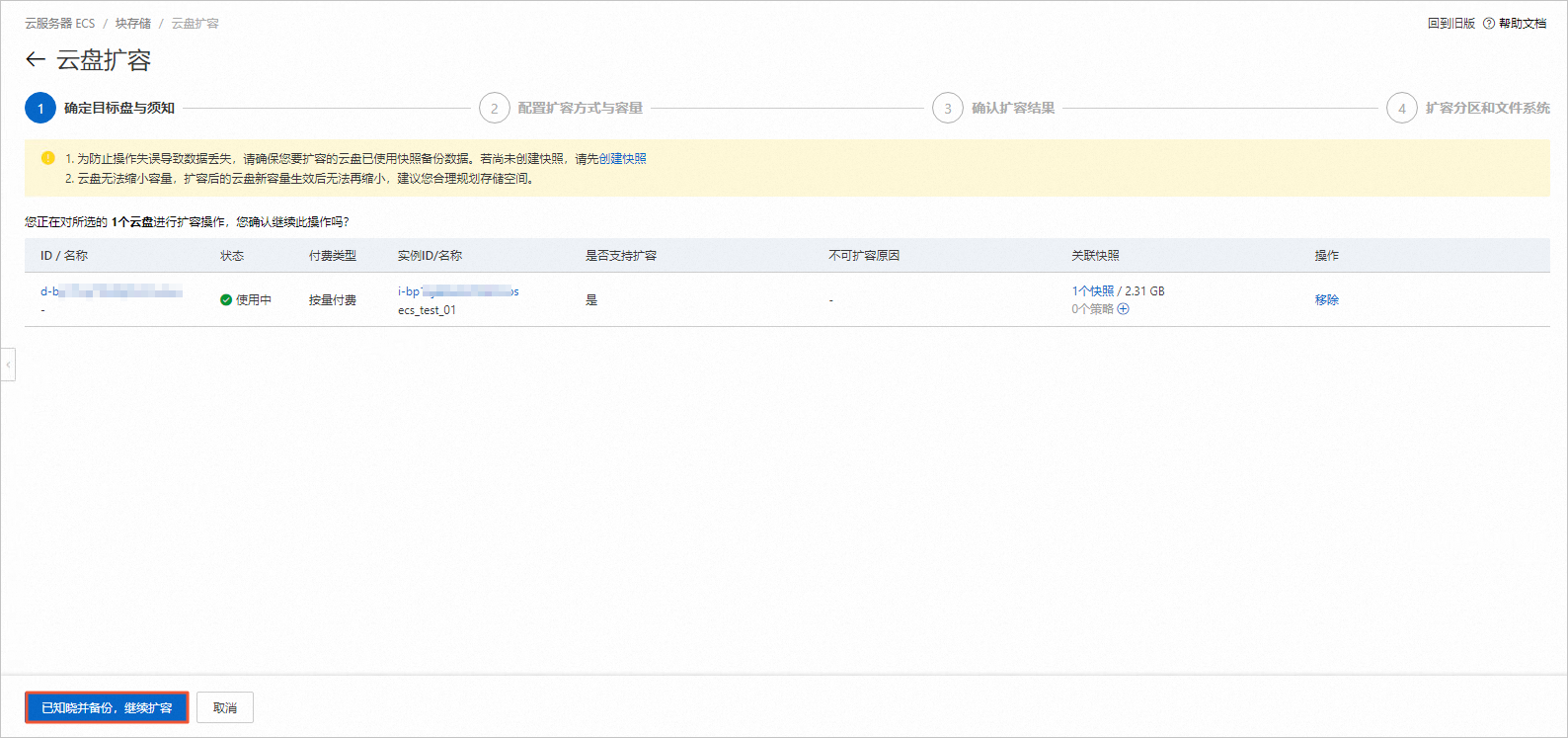The image size is (1568, 738).
Task: Click the 关联快照 column header
Action: pos(1095,256)
